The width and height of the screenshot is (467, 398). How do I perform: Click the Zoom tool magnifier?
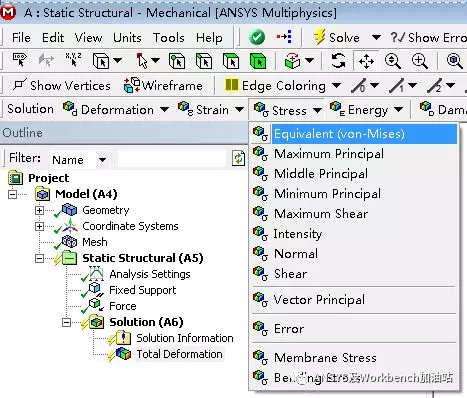coord(393,61)
